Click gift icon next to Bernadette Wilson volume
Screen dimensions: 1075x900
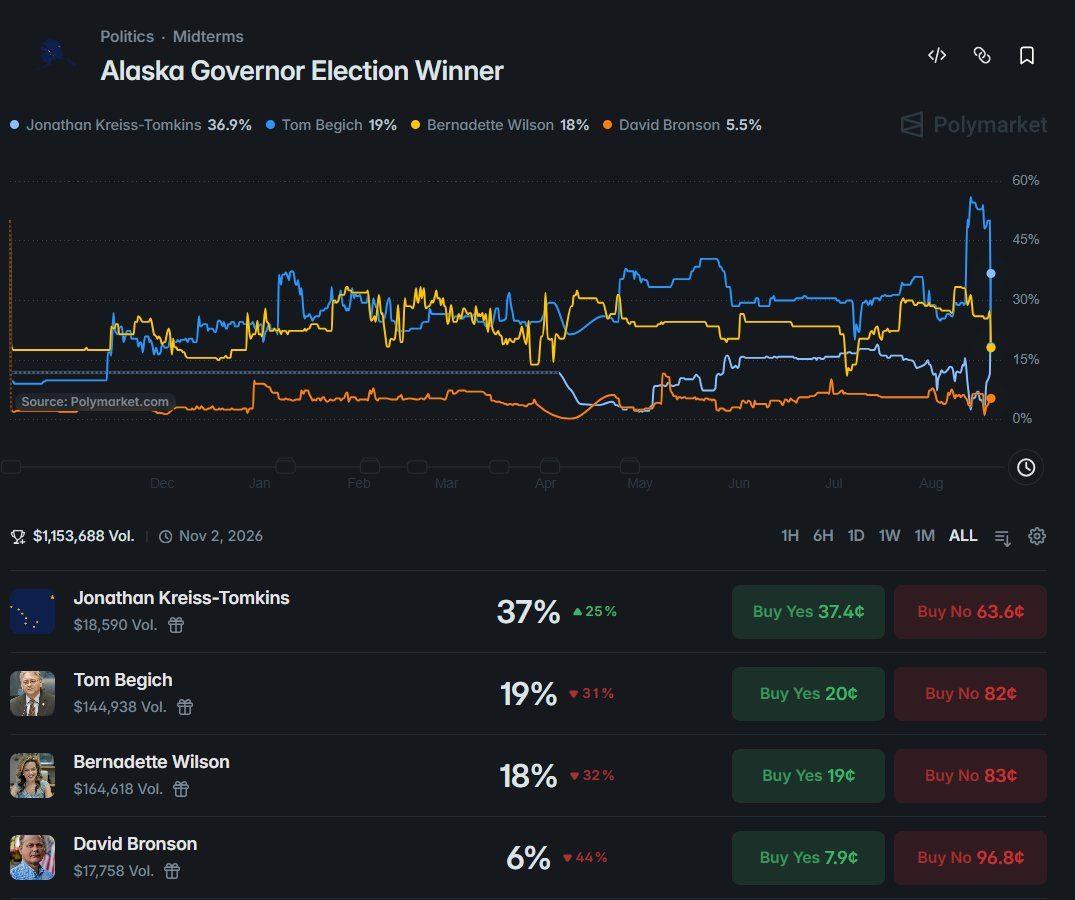181,789
